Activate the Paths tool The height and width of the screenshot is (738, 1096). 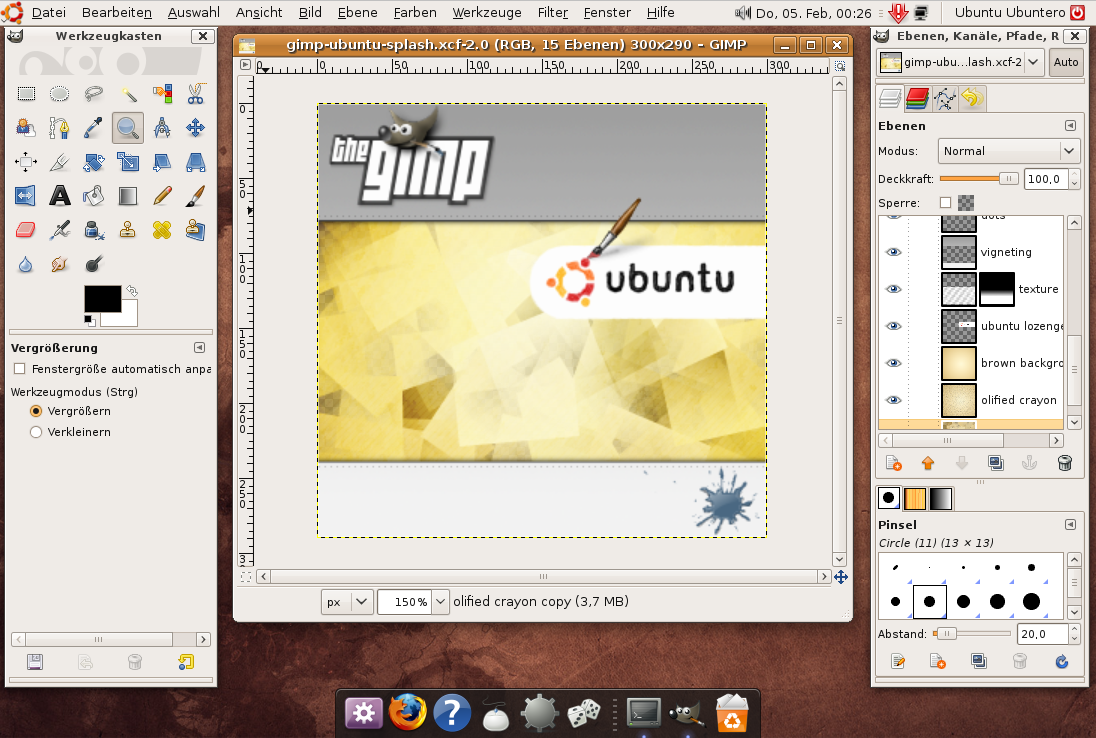[60, 127]
